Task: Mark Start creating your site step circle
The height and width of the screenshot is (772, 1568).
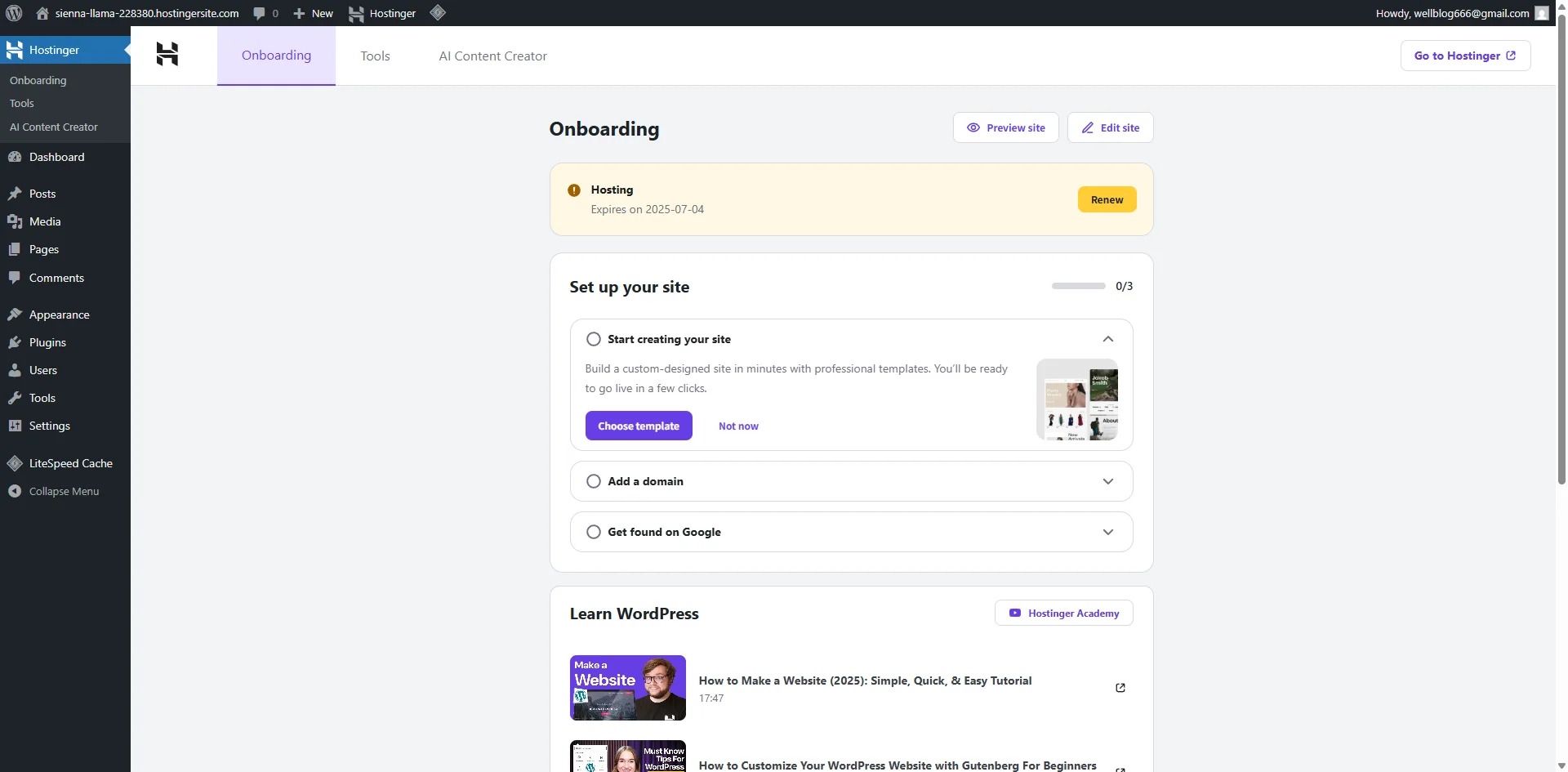Action: [x=594, y=339]
